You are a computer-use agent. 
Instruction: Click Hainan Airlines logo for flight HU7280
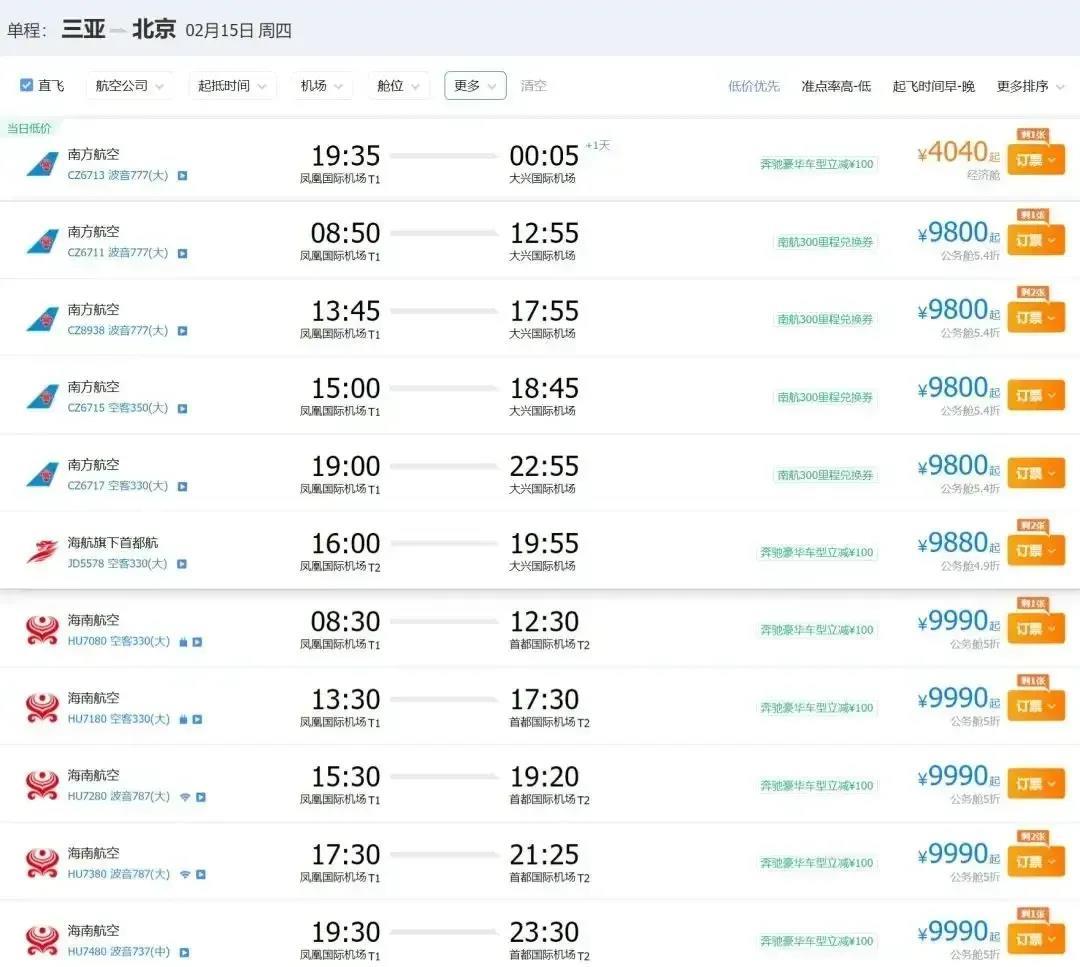pyautogui.click(x=42, y=785)
